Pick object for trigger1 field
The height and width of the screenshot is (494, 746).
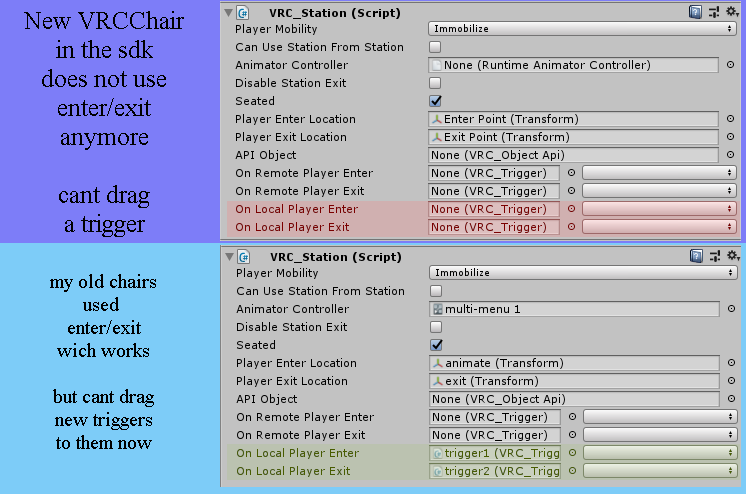tap(572, 454)
